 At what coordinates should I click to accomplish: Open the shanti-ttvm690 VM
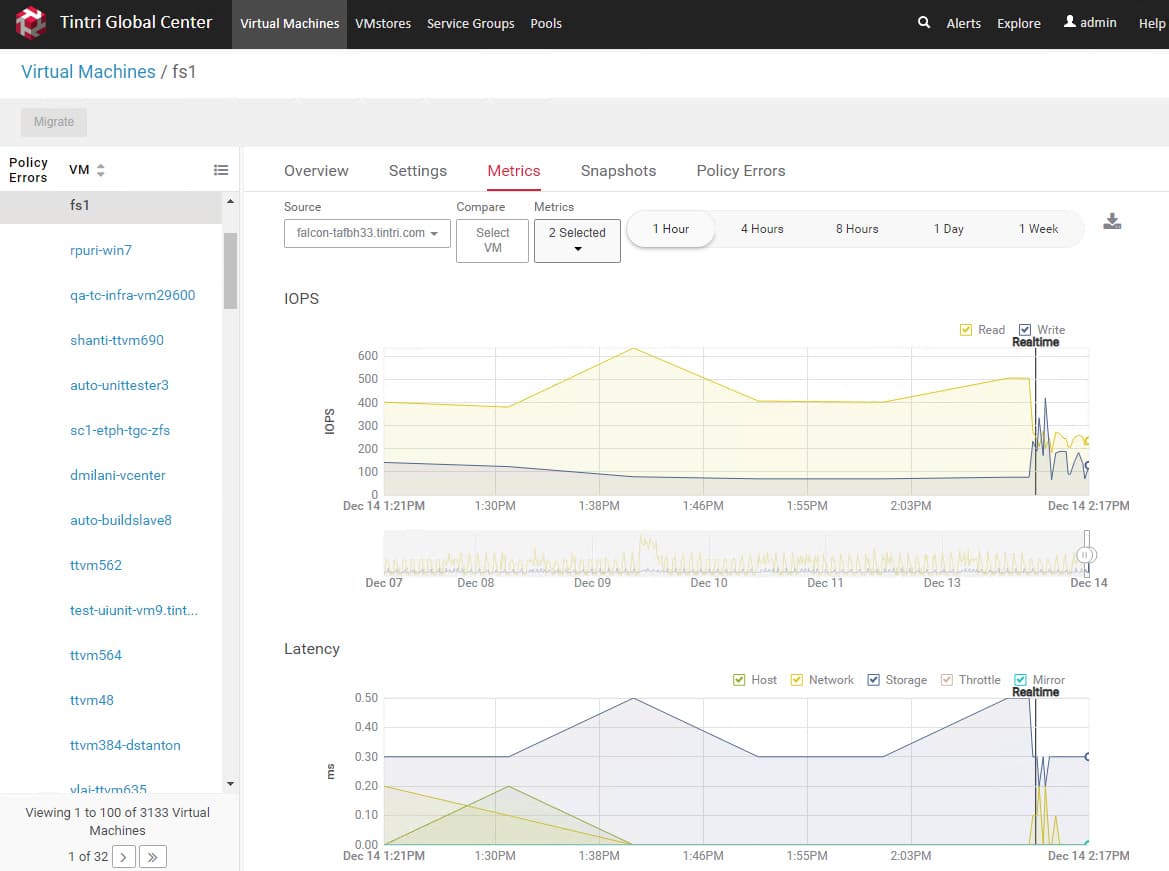117,340
